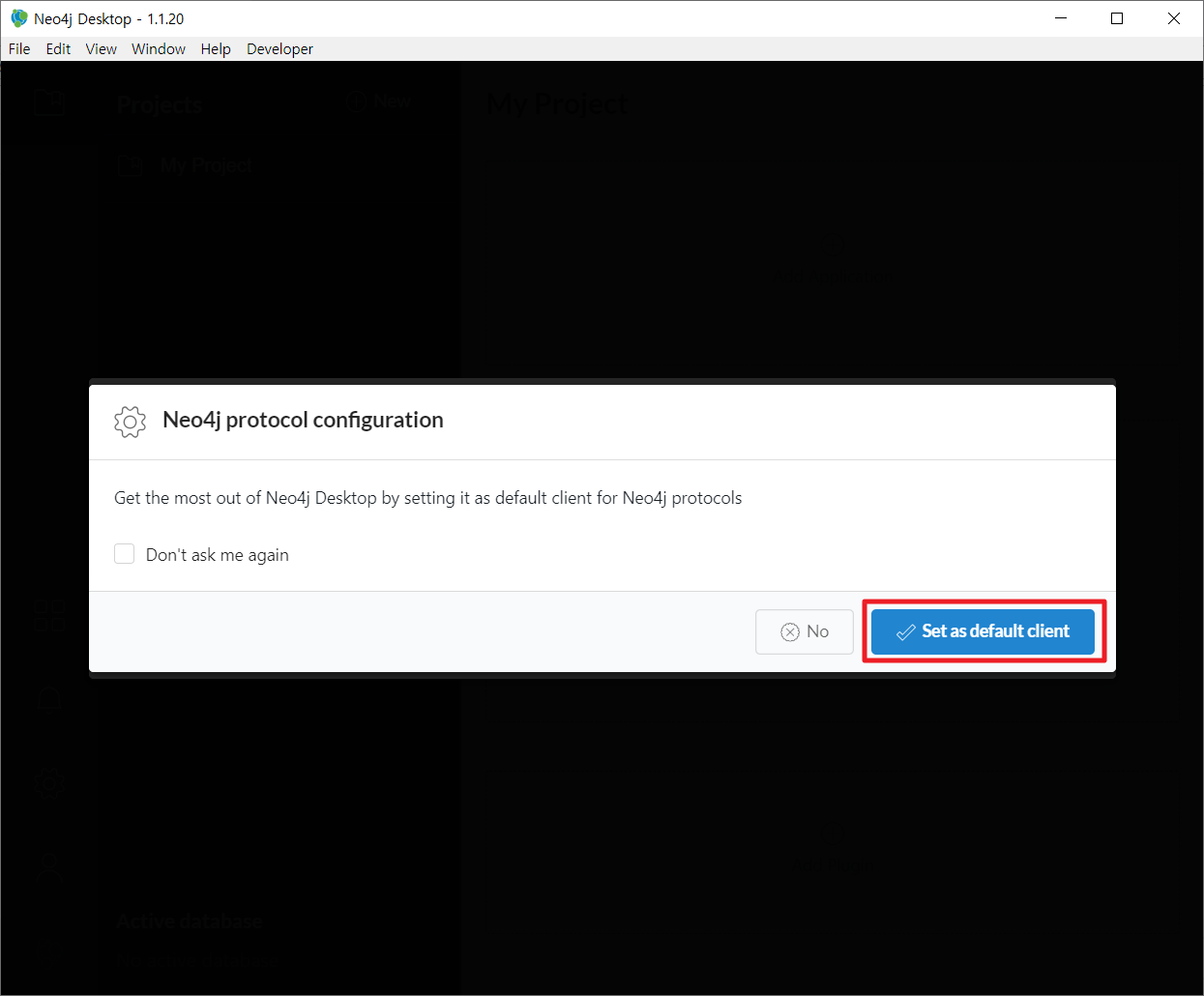Viewport: 1204px width, 996px height.
Task: Click the gear icon in dialog header
Action: pyautogui.click(x=130, y=422)
